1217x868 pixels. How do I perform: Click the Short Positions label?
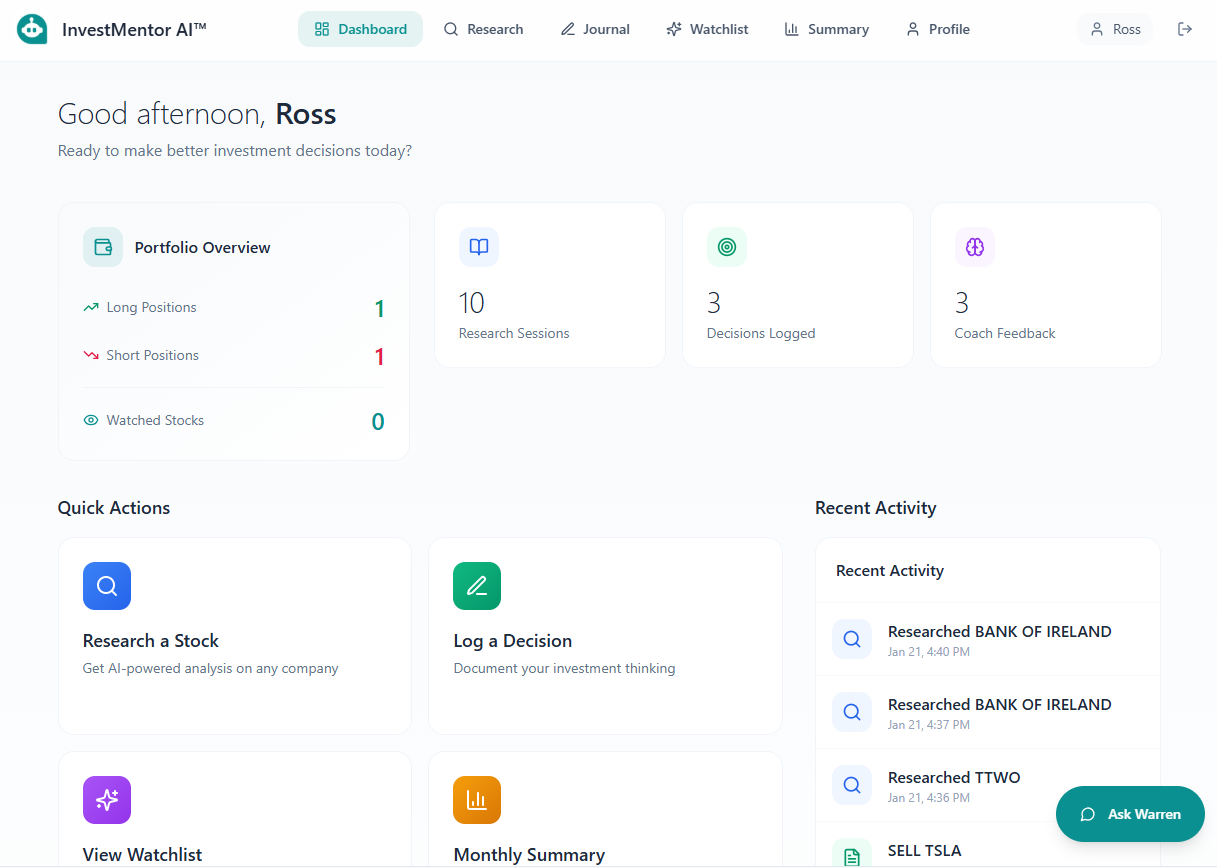[x=152, y=355]
